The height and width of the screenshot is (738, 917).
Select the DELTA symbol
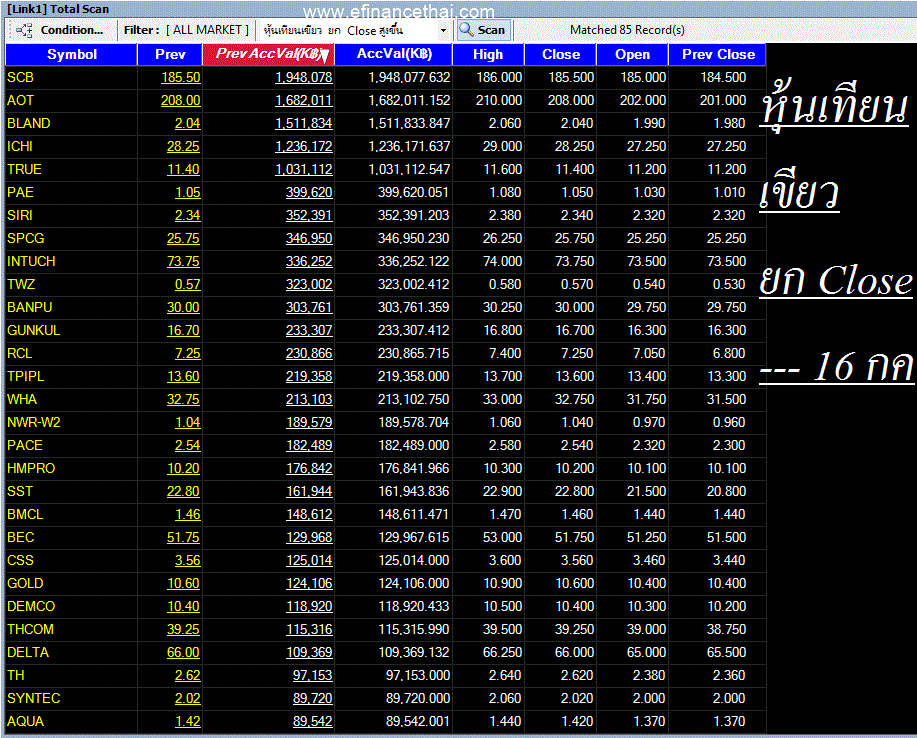point(28,653)
